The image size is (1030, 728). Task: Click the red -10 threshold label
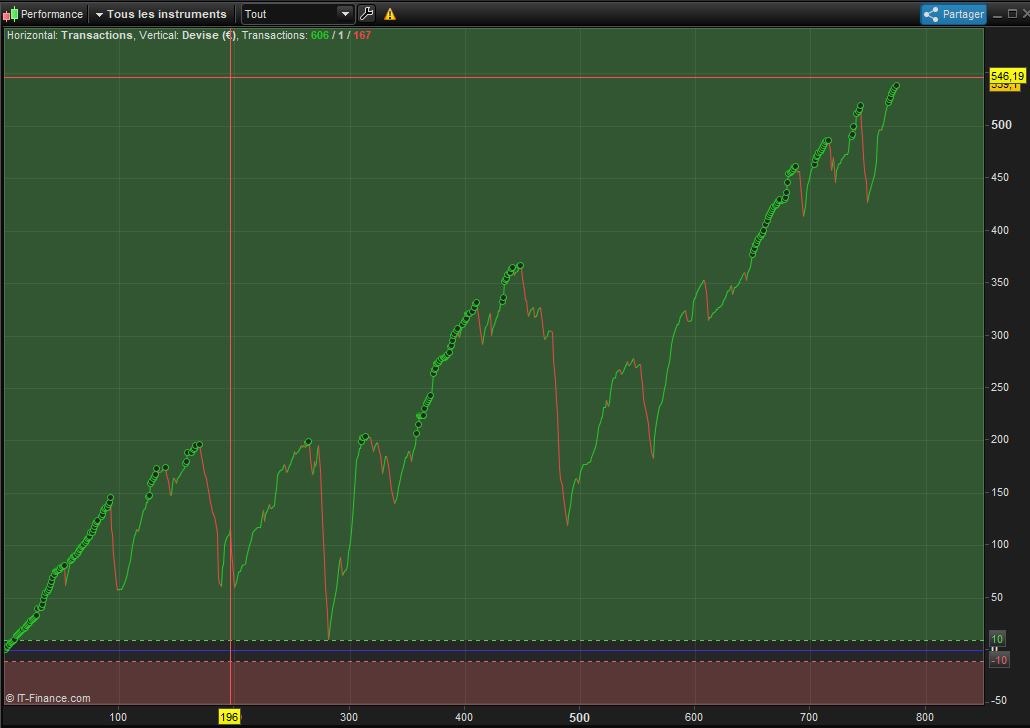998,660
